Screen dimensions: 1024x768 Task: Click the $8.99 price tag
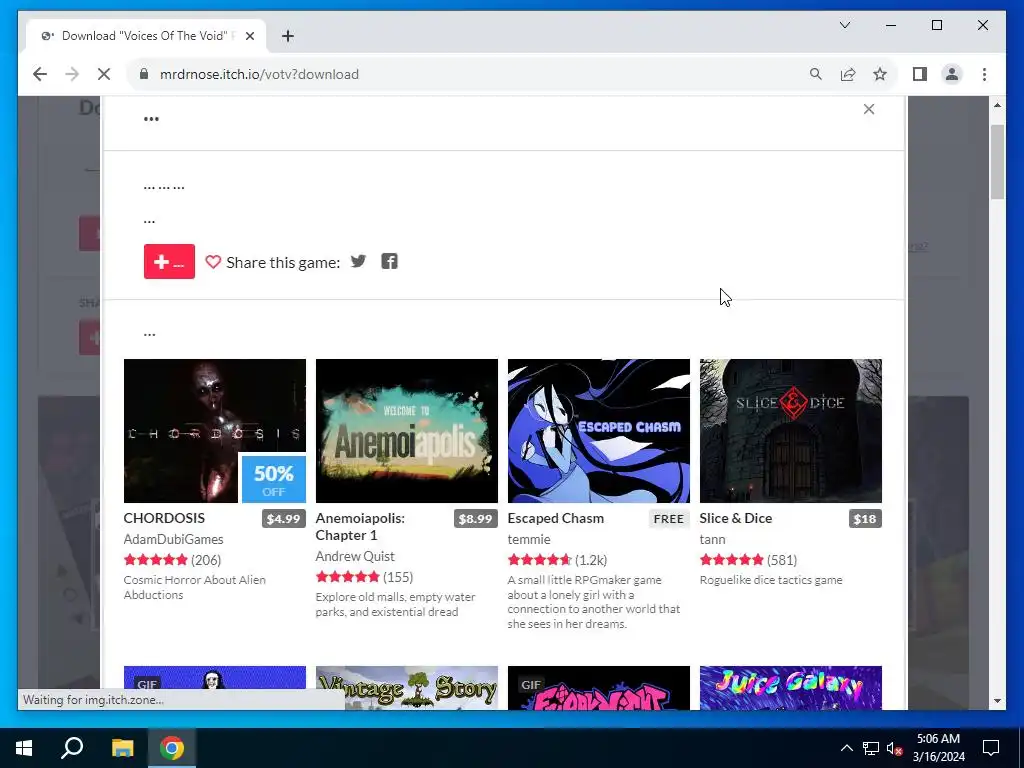pyautogui.click(x=475, y=519)
